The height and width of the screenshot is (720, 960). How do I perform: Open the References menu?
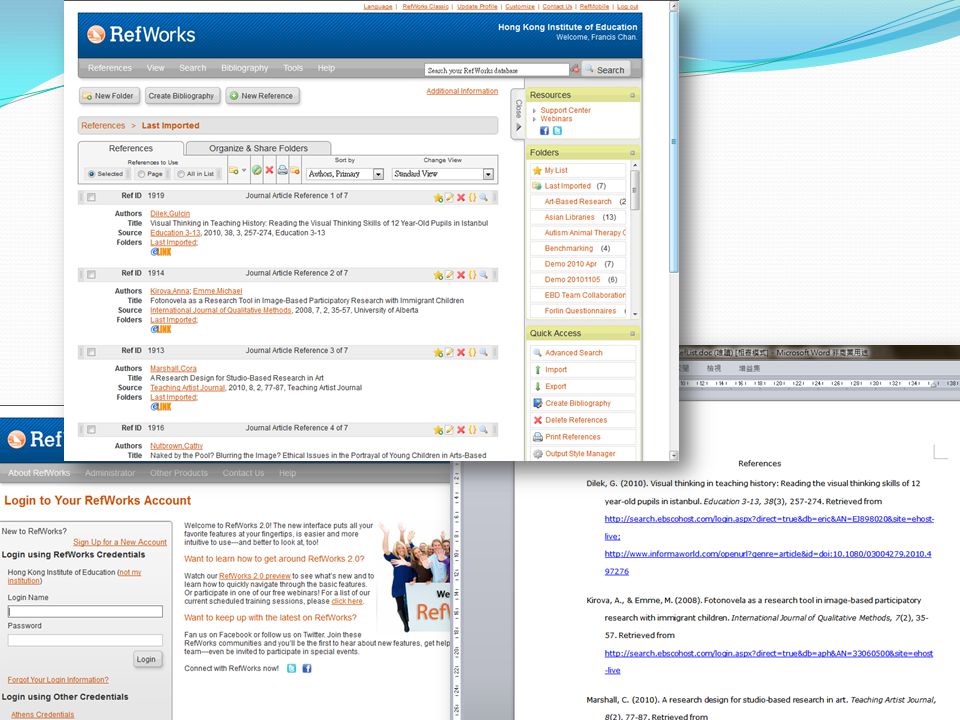pos(110,68)
